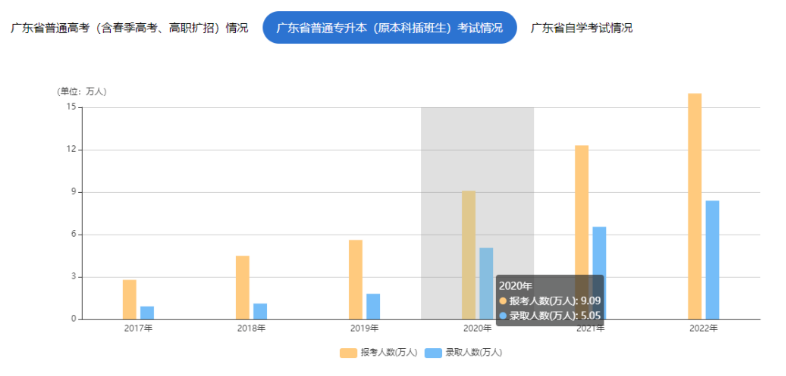Viewport: 786px width, 376px height.
Task: Click blue 录取人数 legend swatch
Action: click(x=433, y=352)
